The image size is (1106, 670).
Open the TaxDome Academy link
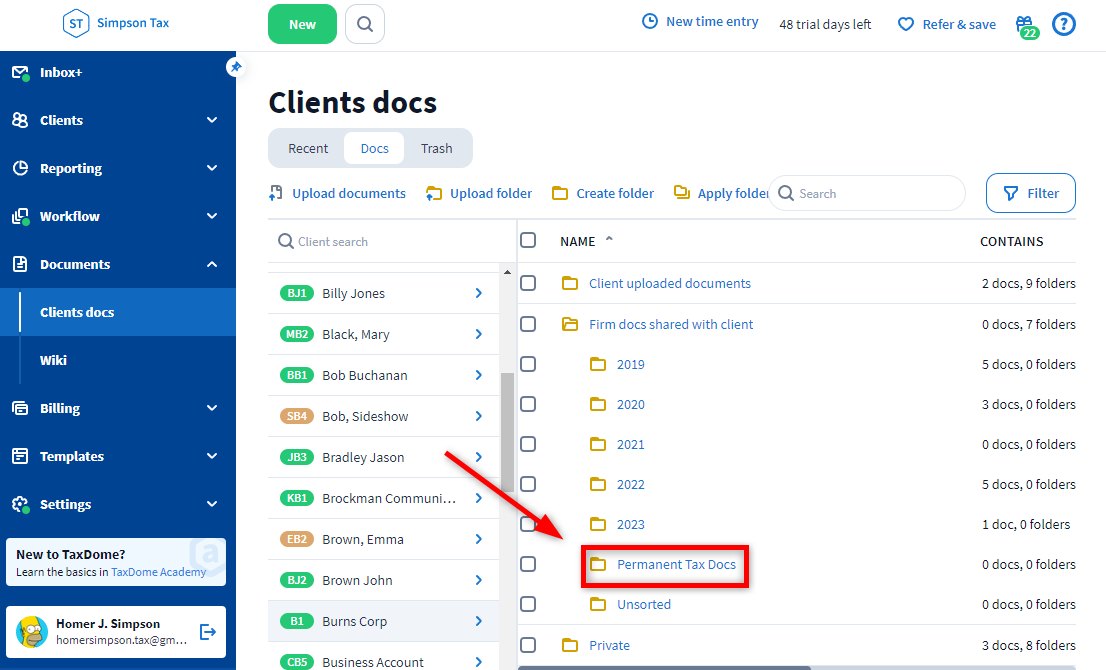point(158,573)
